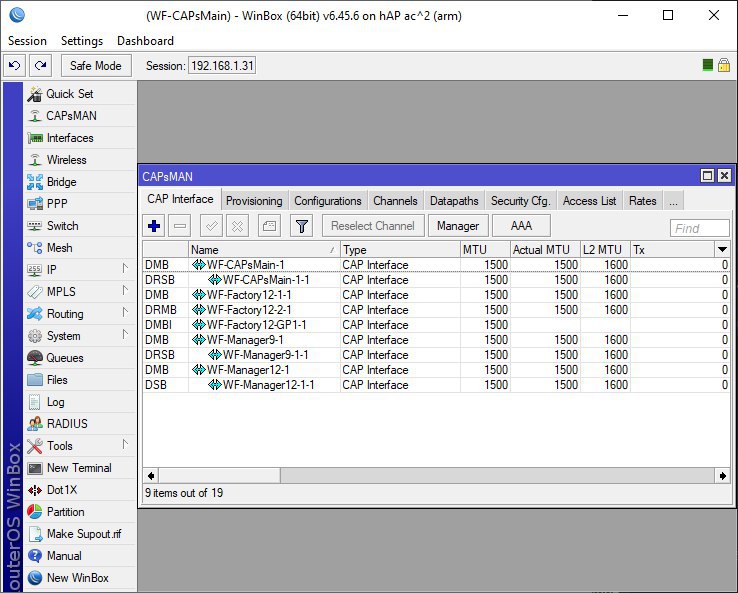The width and height of the screenshot is (738, 593).
Task: Open Manual sidebar entry
Action: (79, 556)
